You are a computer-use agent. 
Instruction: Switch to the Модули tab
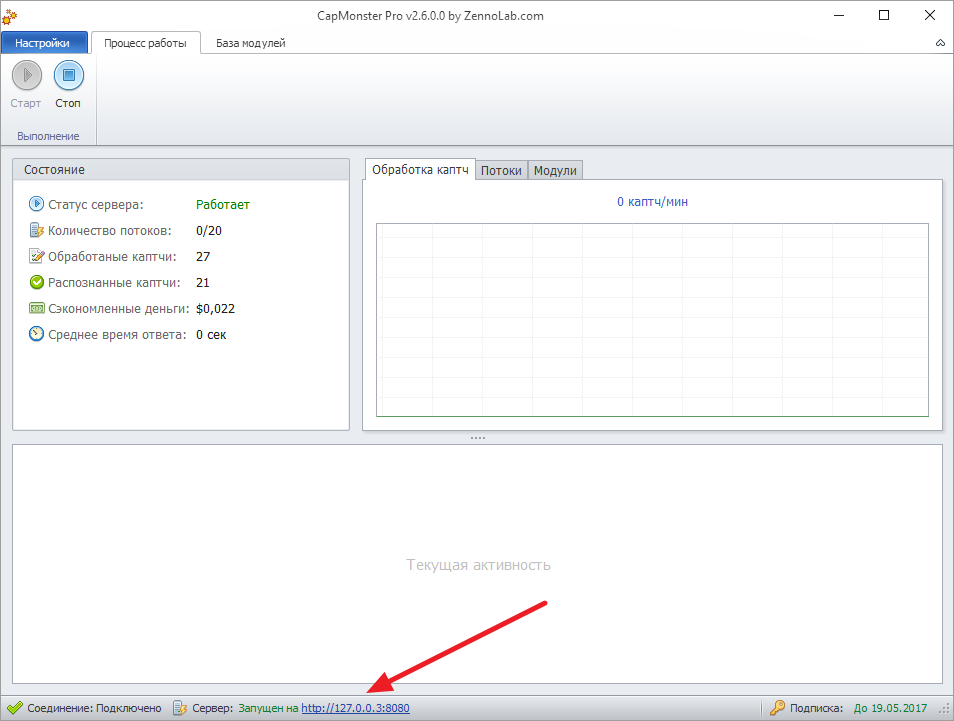tap(555, 171)
